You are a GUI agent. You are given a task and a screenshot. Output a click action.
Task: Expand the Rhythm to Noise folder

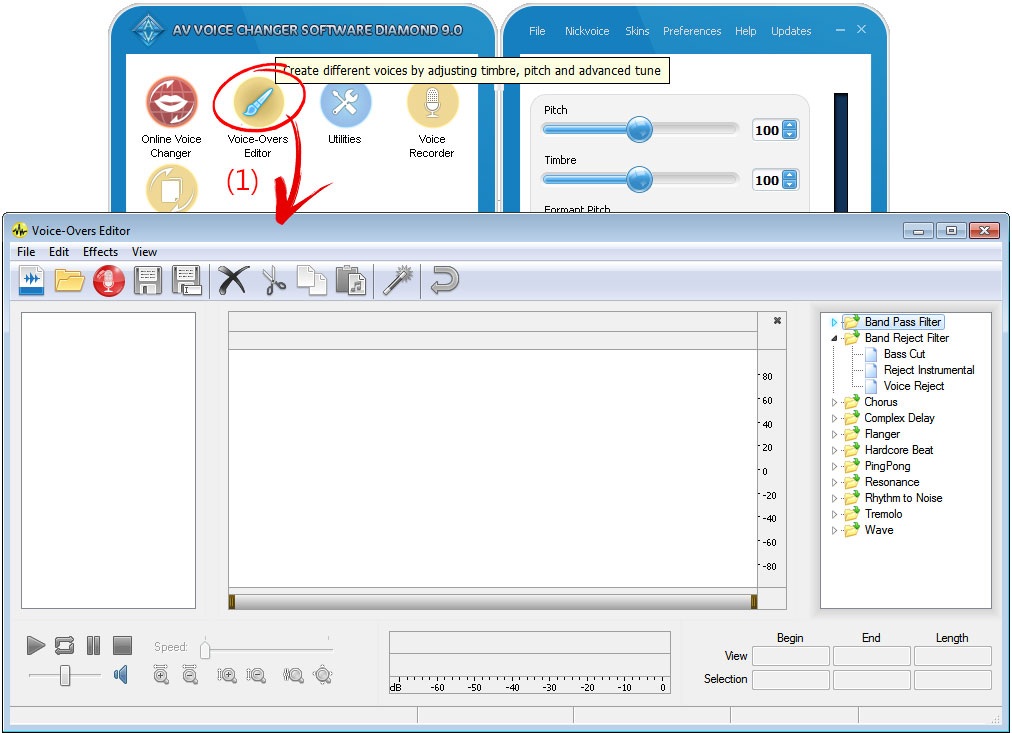click(834, 498)
